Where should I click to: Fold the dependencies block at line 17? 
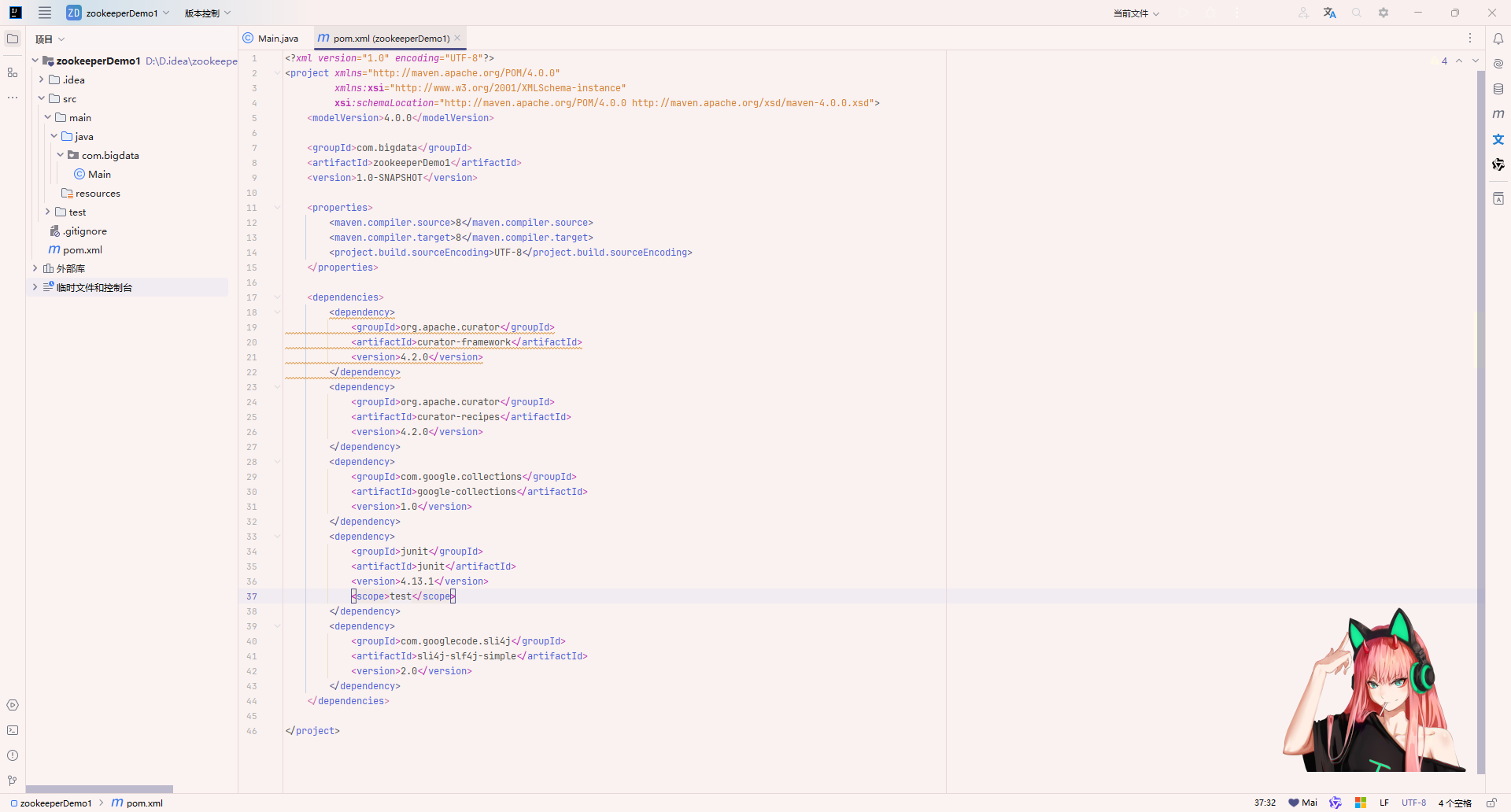277,297
